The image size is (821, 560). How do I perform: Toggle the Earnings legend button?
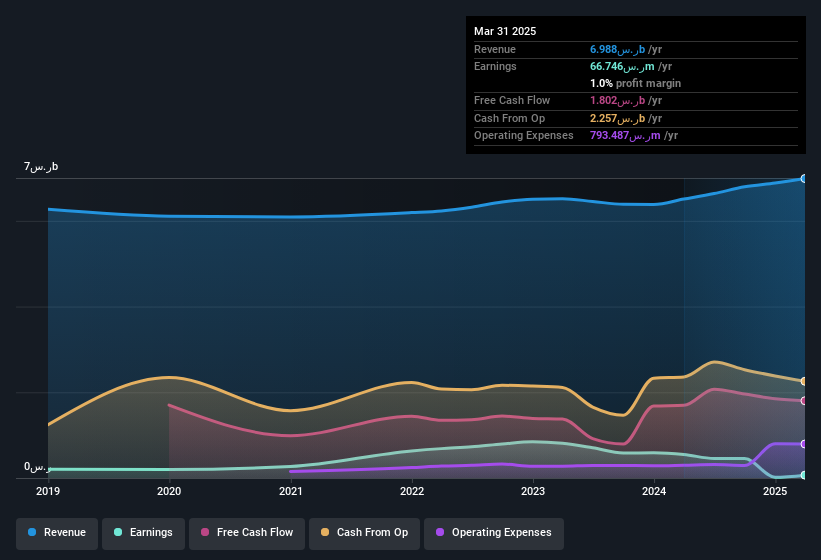point(143,533)
